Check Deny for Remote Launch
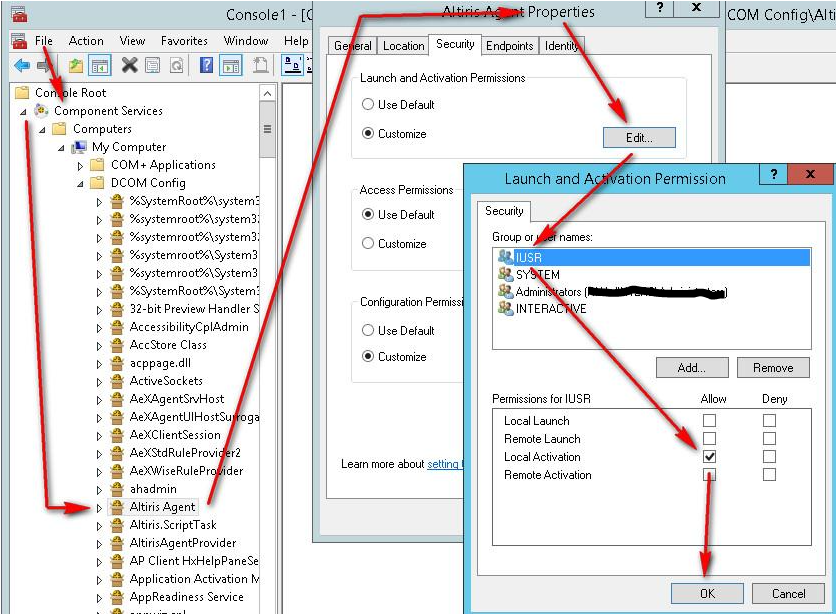 (x=768, y=439)
